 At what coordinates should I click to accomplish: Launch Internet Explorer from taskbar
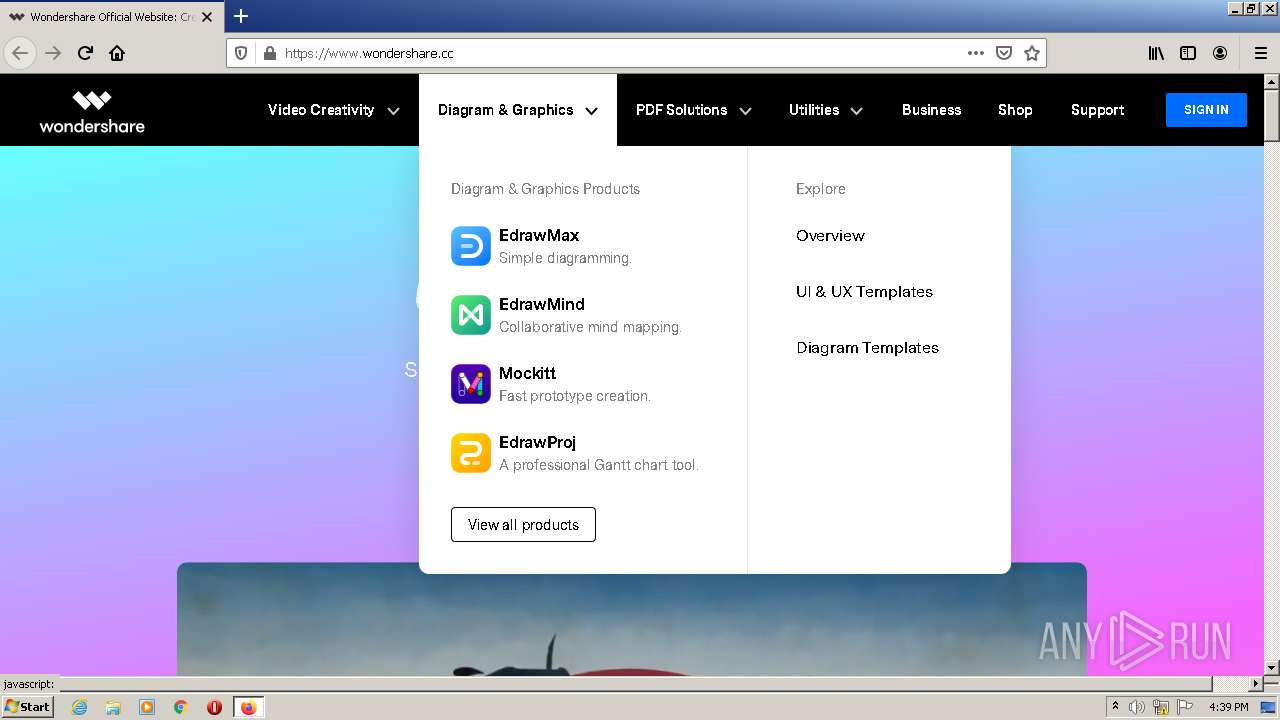click(79, 707)
